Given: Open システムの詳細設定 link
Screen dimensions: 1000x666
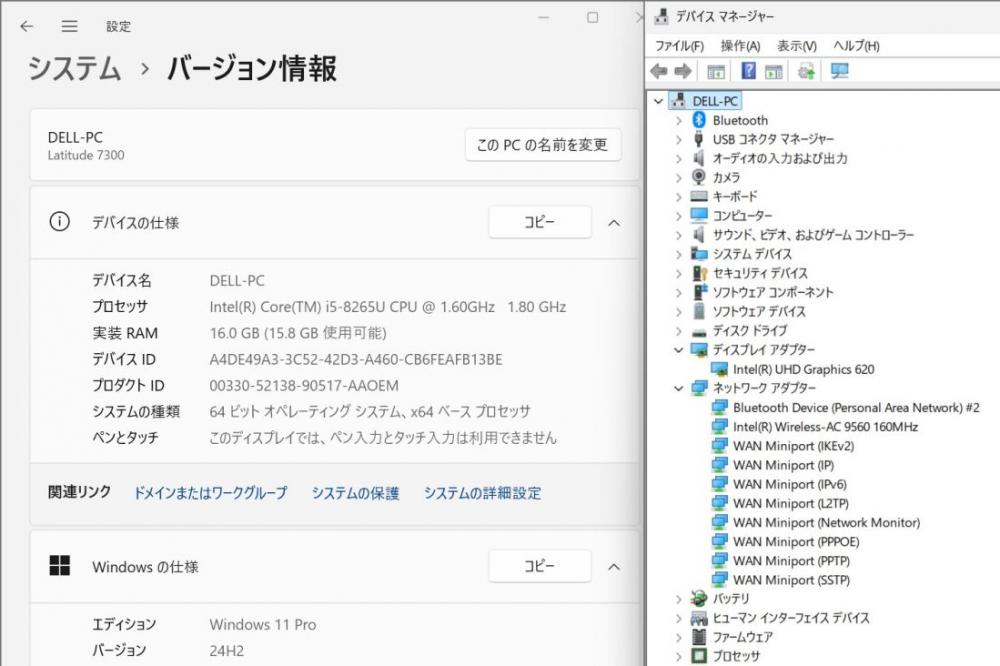Looking at the screenshot, I should tap(482, 493).
